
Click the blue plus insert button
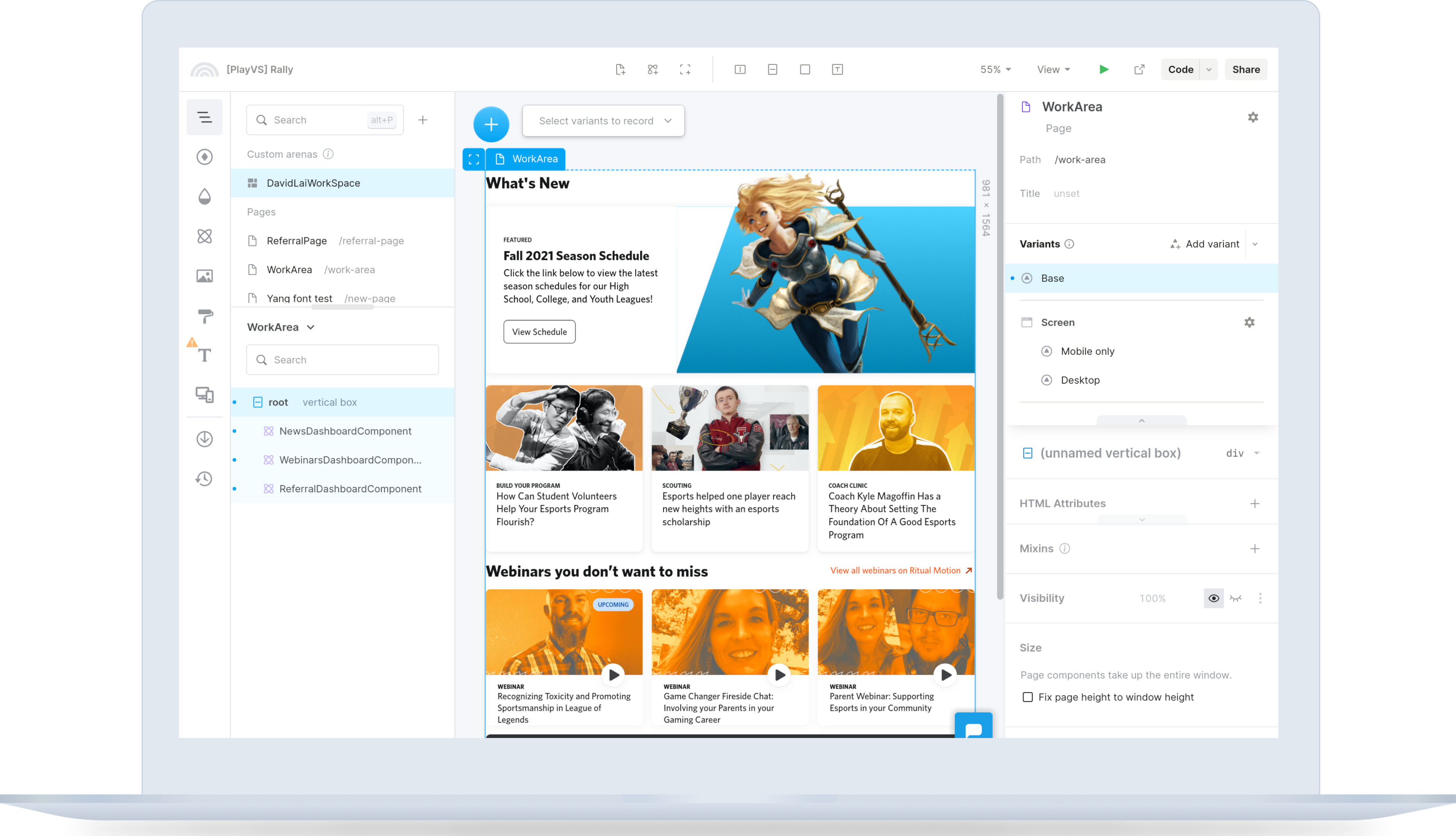pyautogui.click(x=491, y=124)
